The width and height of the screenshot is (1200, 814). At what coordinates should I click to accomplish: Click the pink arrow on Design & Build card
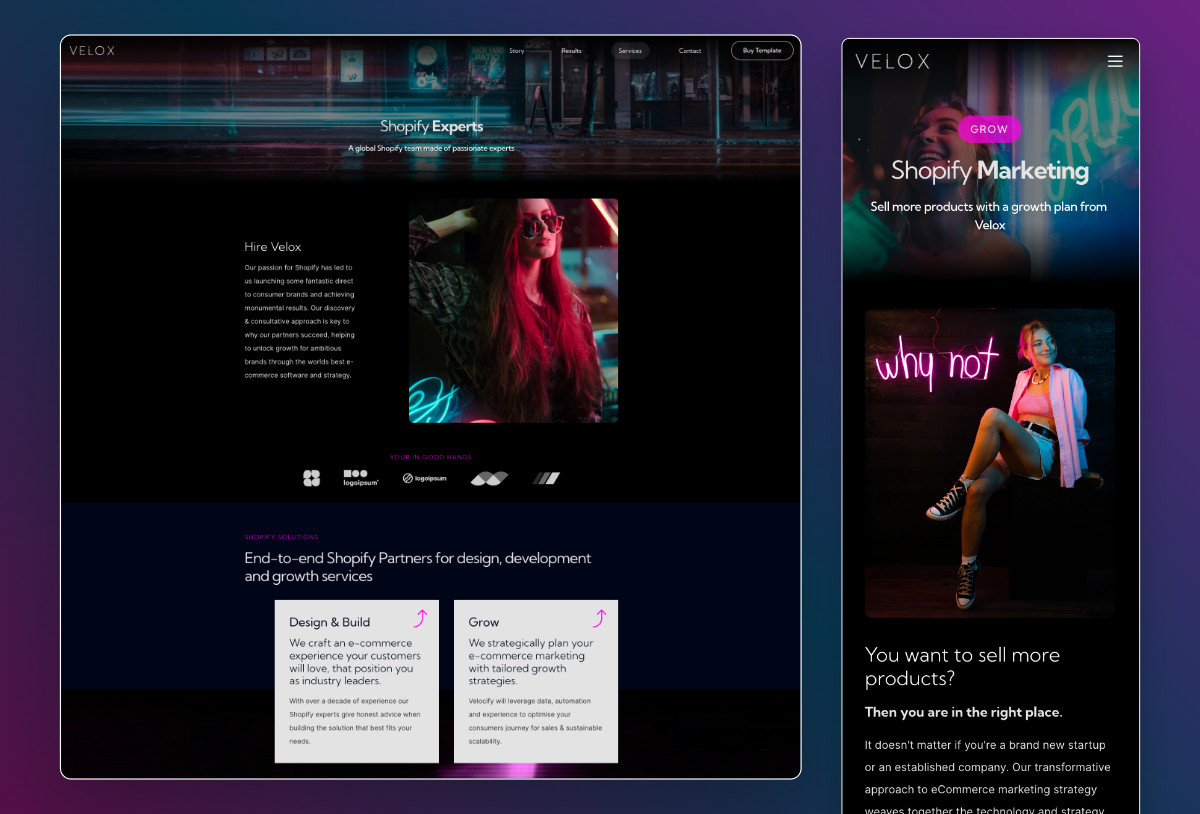(421, 618)
